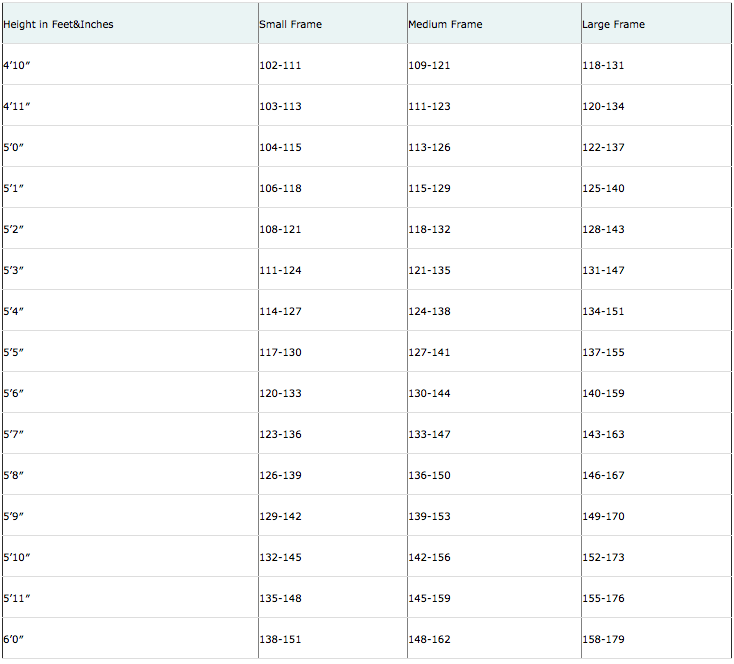Select small frame value 132-145
Image resolution: width=734 pixels, height=664 pixels.
point(280,557)
